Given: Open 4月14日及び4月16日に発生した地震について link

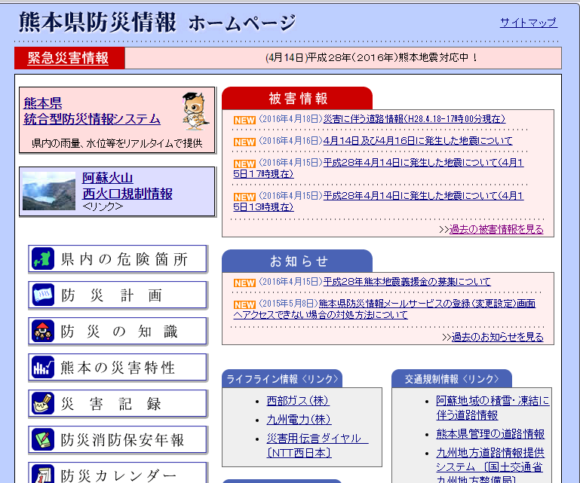Looking at the screenshot, I should click(418, 141).
